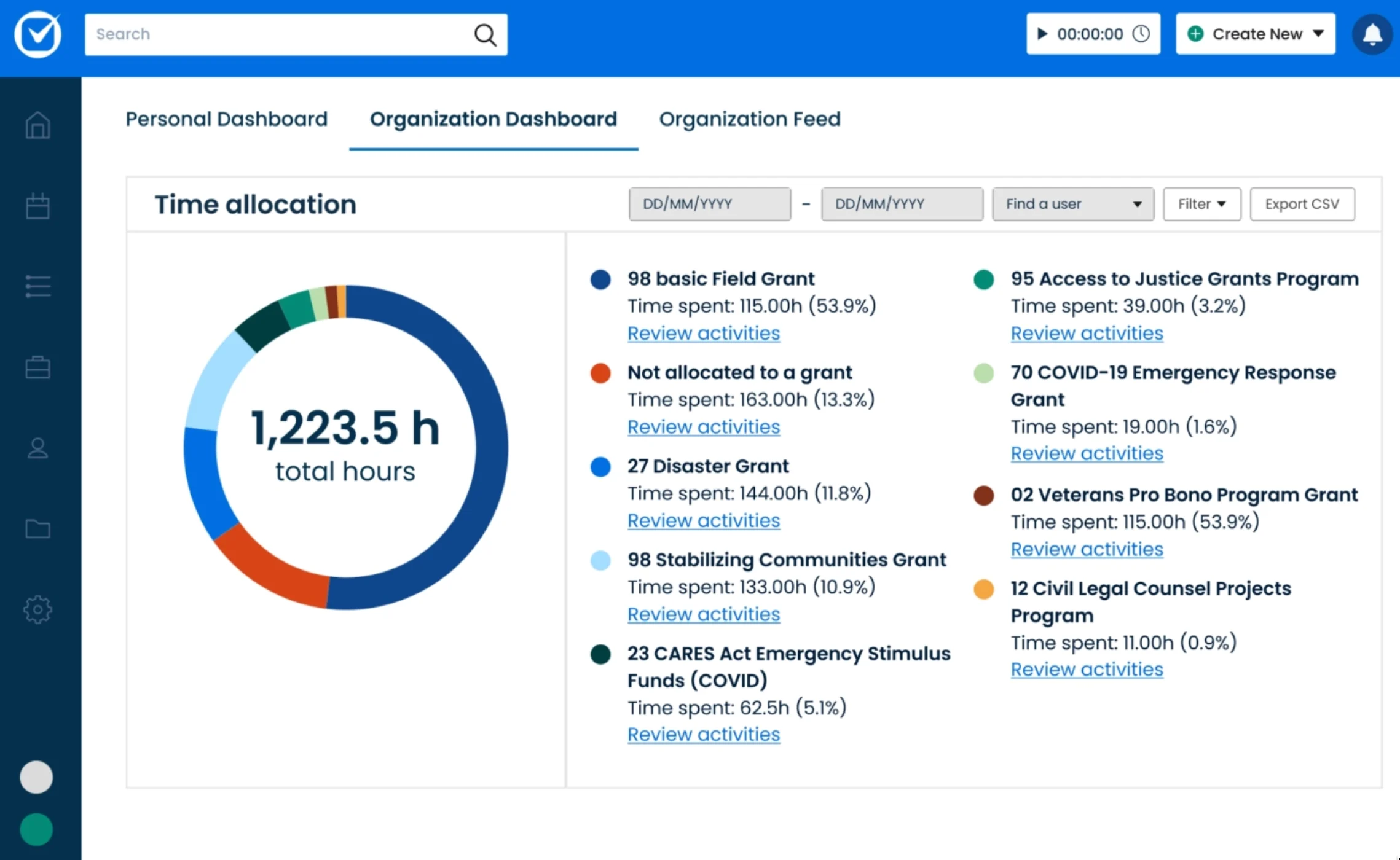Expand the Create New dropdown

point(1255,34)
